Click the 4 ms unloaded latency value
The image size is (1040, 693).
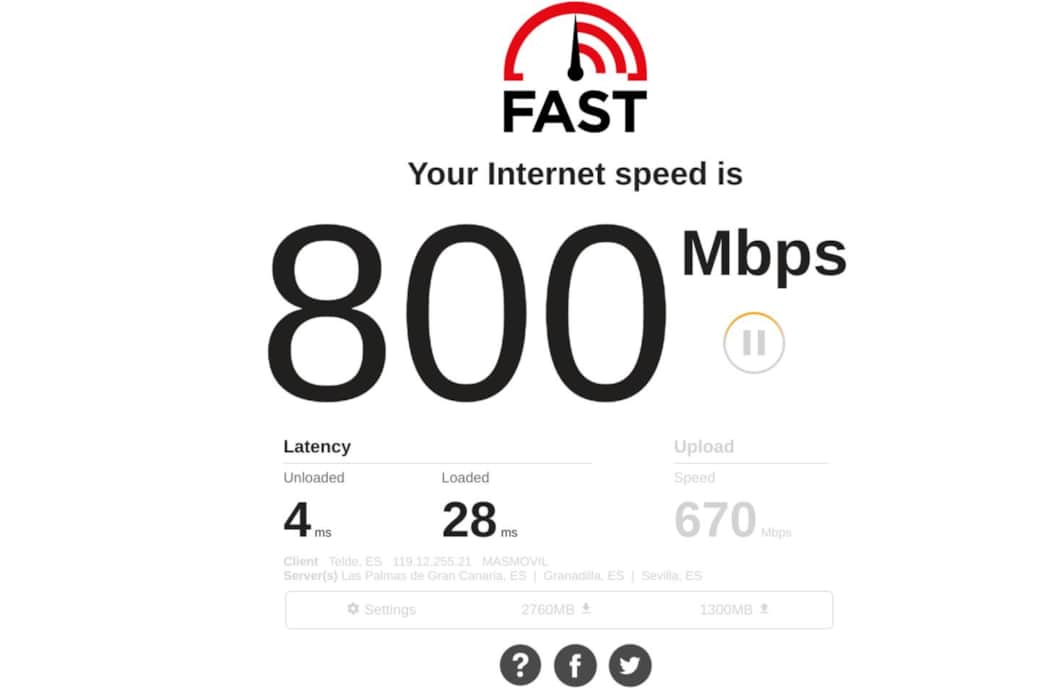pyautogui.click(x=307, y=520)
